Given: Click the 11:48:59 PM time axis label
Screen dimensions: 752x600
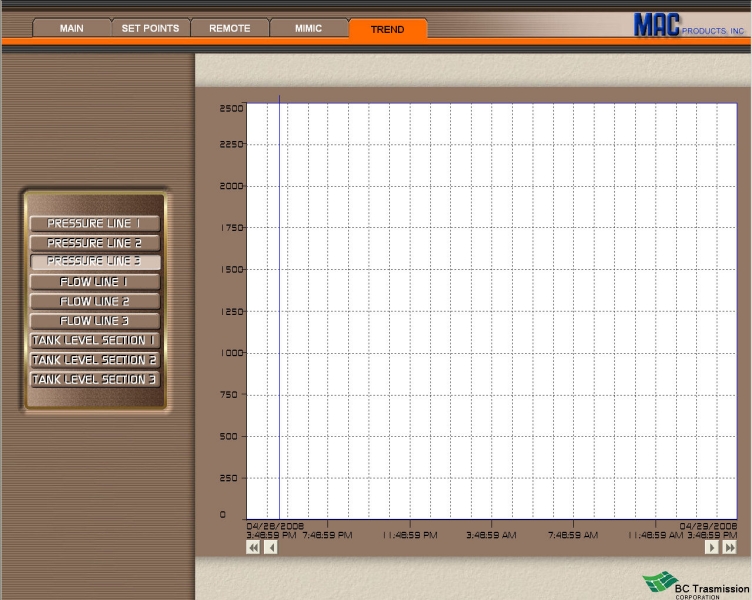Looking at the screenshot, I should [410, 535].
